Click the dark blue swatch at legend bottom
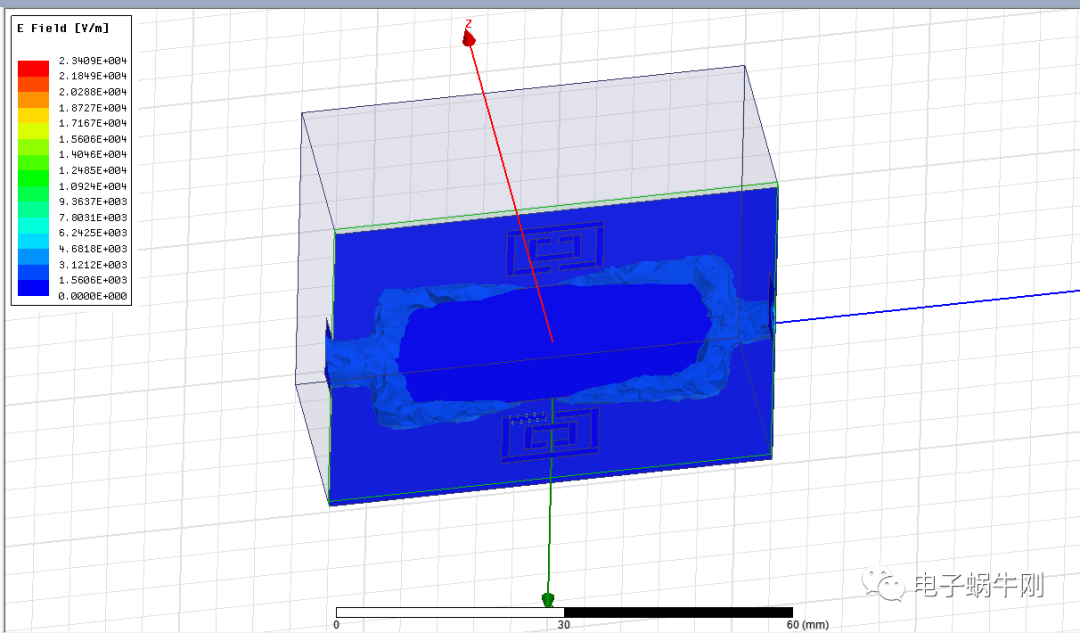Screen dimensions: 1080x633 click(33, 289)
